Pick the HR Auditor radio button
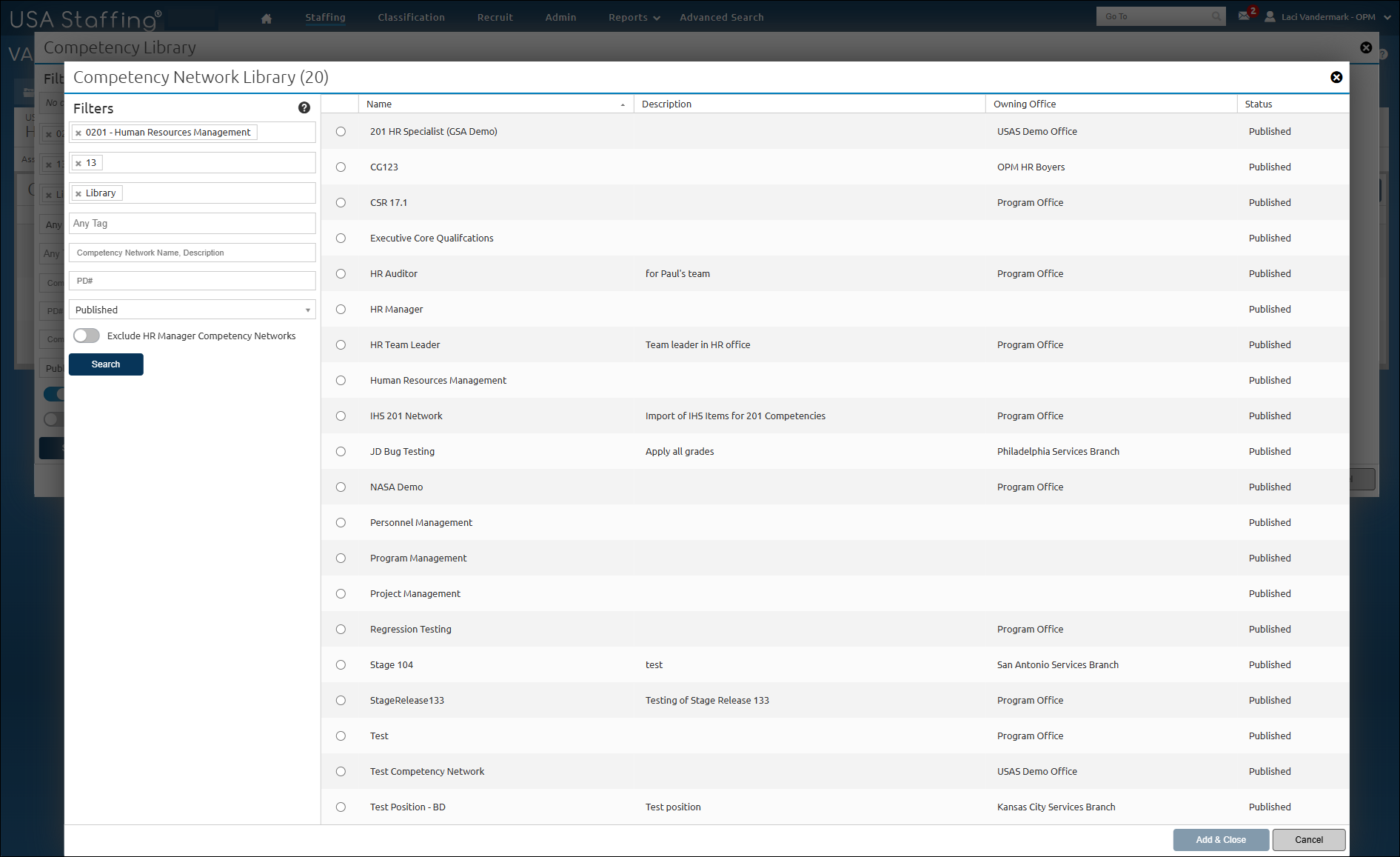Screen dimensions: 1400x857 pyautogui.click(x=341, y=273)
